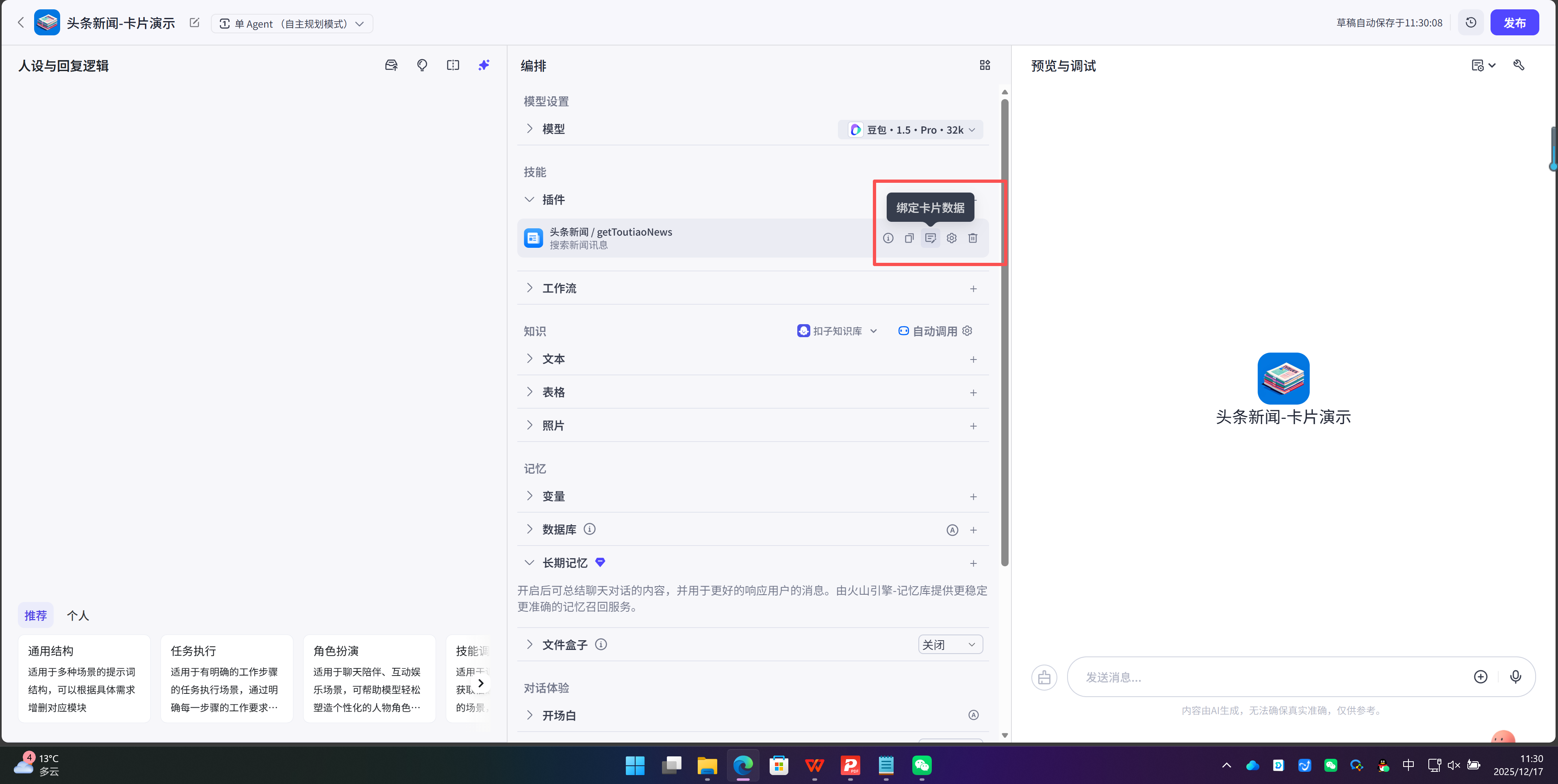Viewport: 1558px width, 784px height.
Task: Click the lightbulb suggestion icon
Action: pos(422,65)
